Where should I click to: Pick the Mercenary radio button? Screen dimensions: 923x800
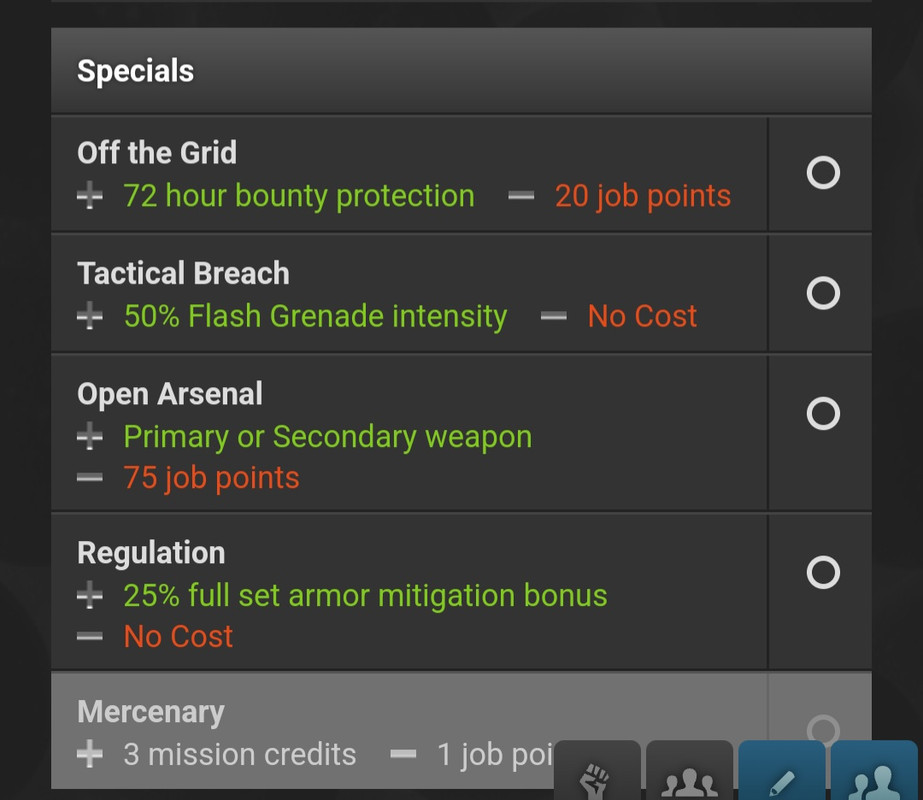[x=823, y=730]
